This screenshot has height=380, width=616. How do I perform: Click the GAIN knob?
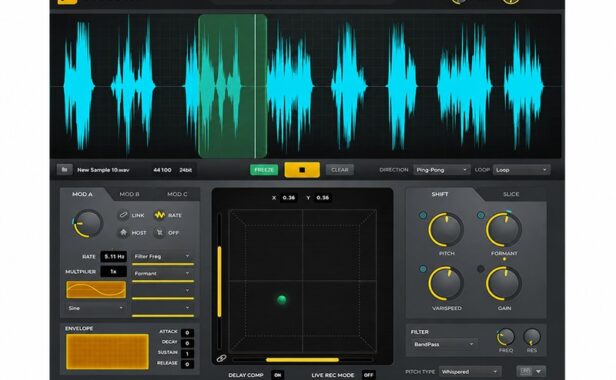tap(504, 284)
